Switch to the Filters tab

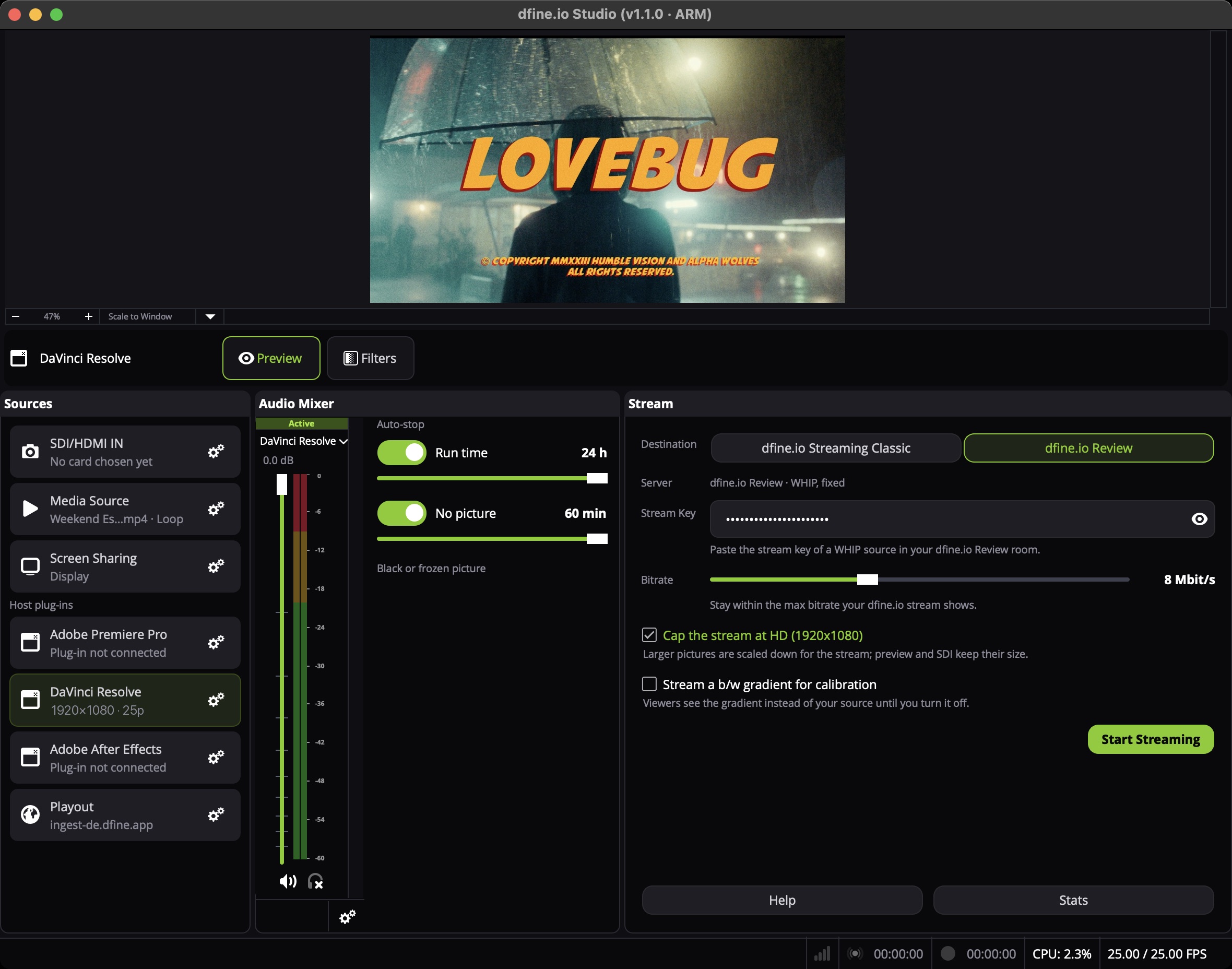coord(371,358)
